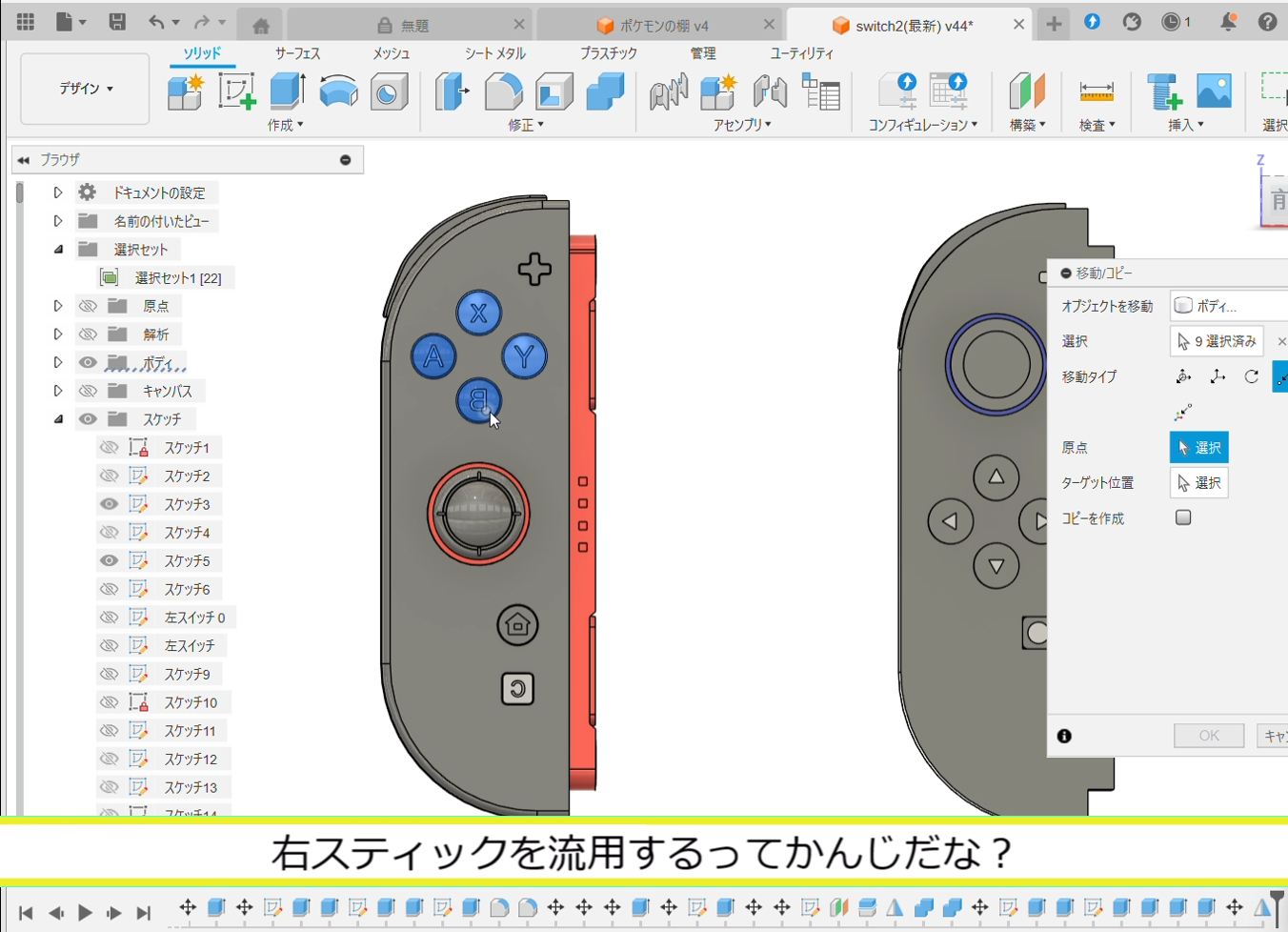The height and width of the screenshot is (932, 1288).
Task: Click the Measure ruler icon
Action: pyautogui.click(x=1097, y=91)
